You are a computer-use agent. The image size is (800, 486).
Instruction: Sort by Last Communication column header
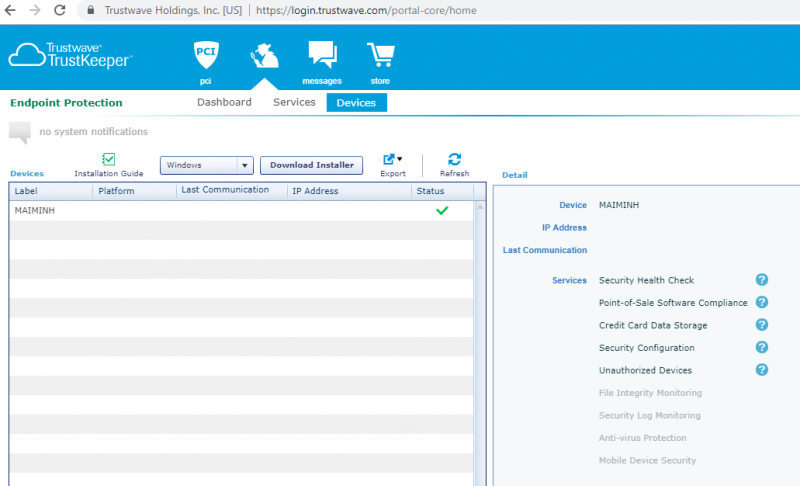[230, 190]
